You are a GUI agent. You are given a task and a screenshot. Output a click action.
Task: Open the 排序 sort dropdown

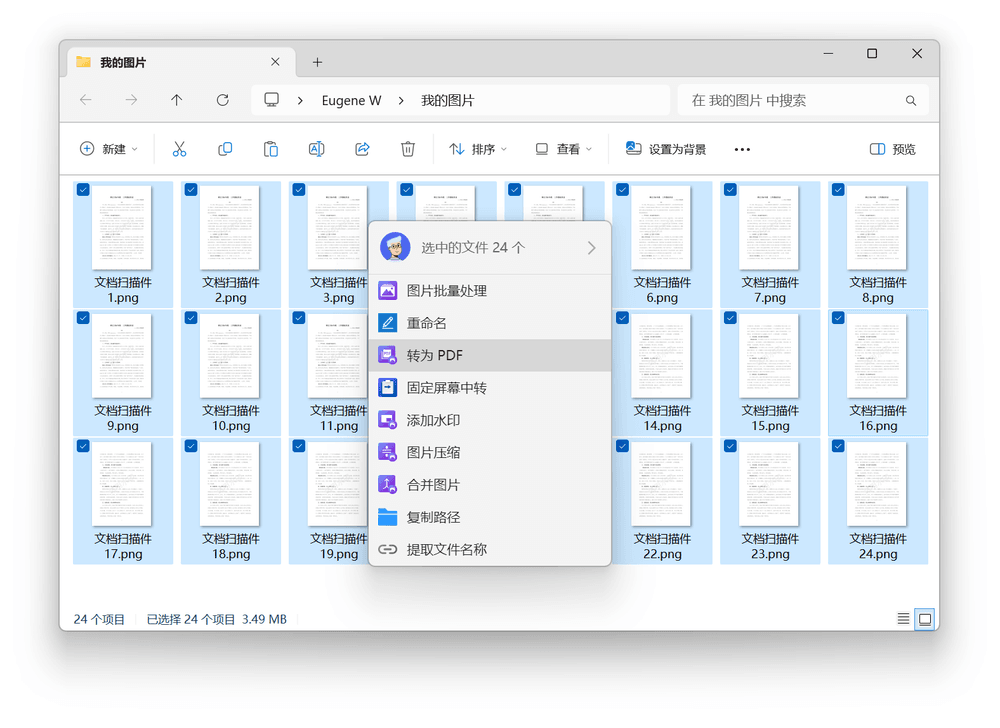478,149
